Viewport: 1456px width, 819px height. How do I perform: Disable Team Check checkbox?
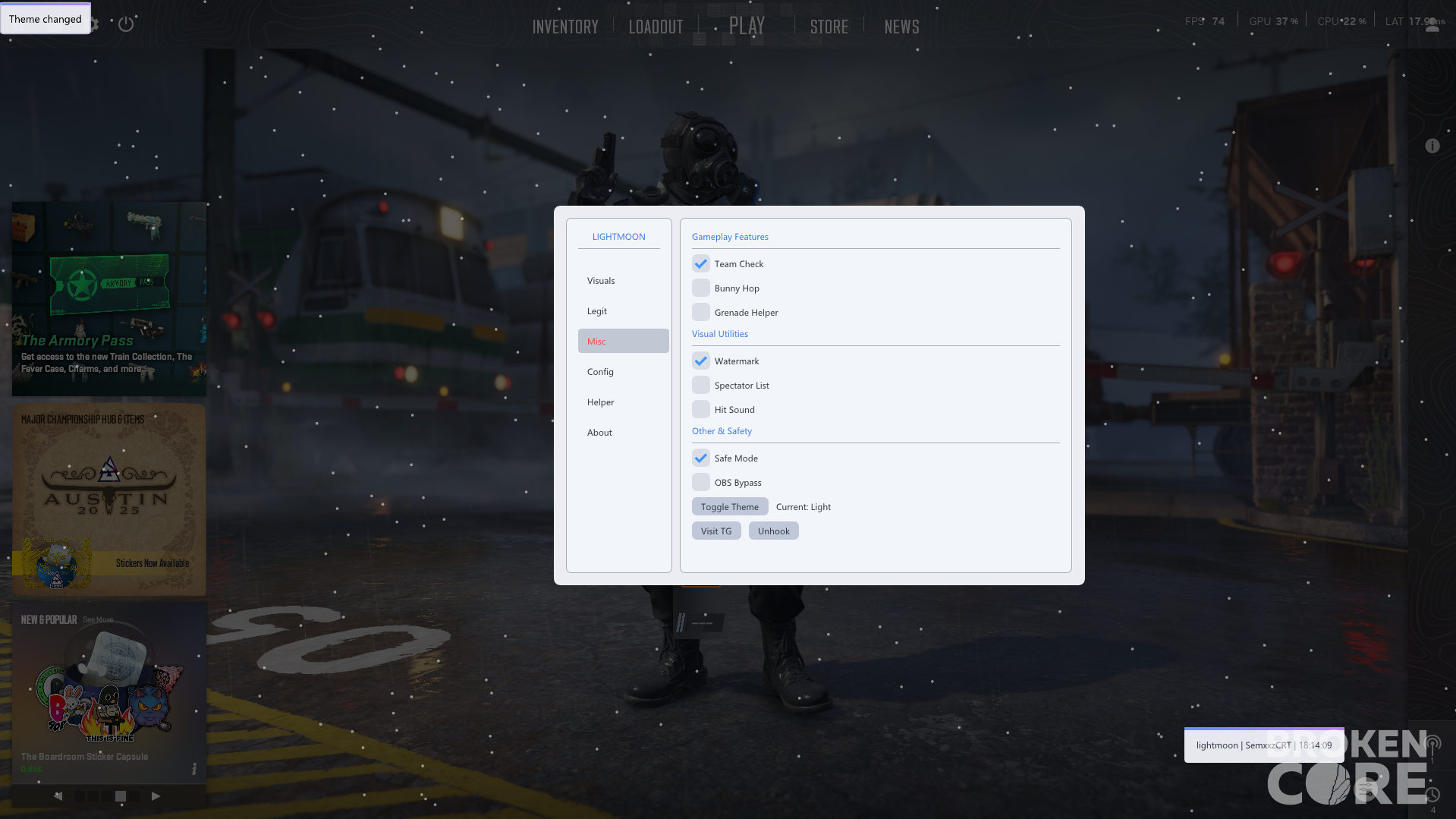point(701,264)
